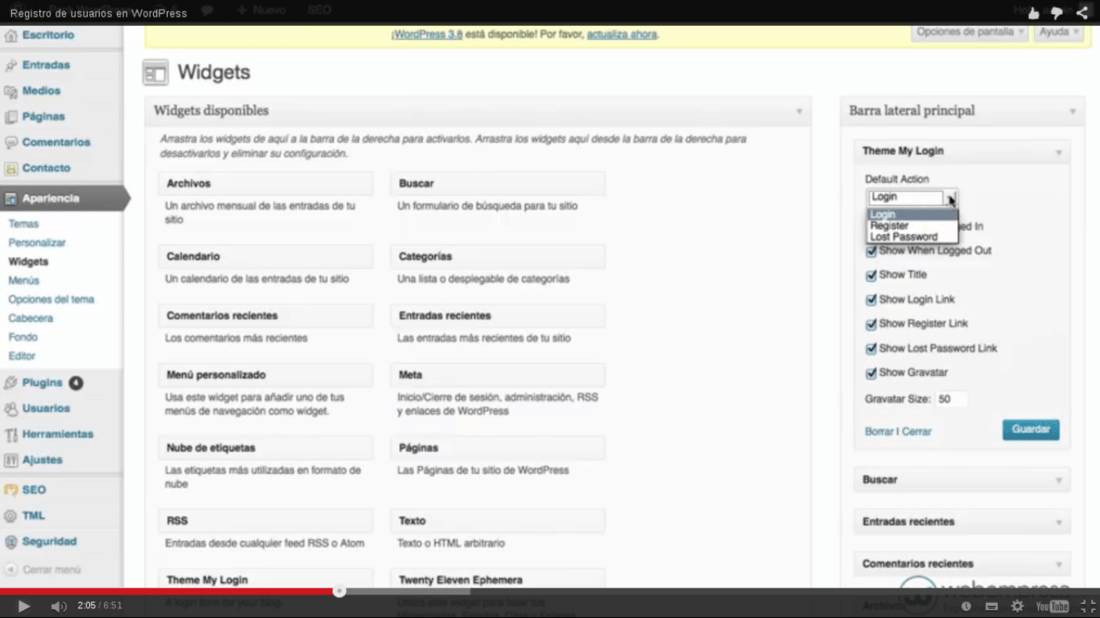The width and height of the screenshot is (1100, 618).
Task: Open Personalizar submenu item
Action: click(x=36, y=243)
